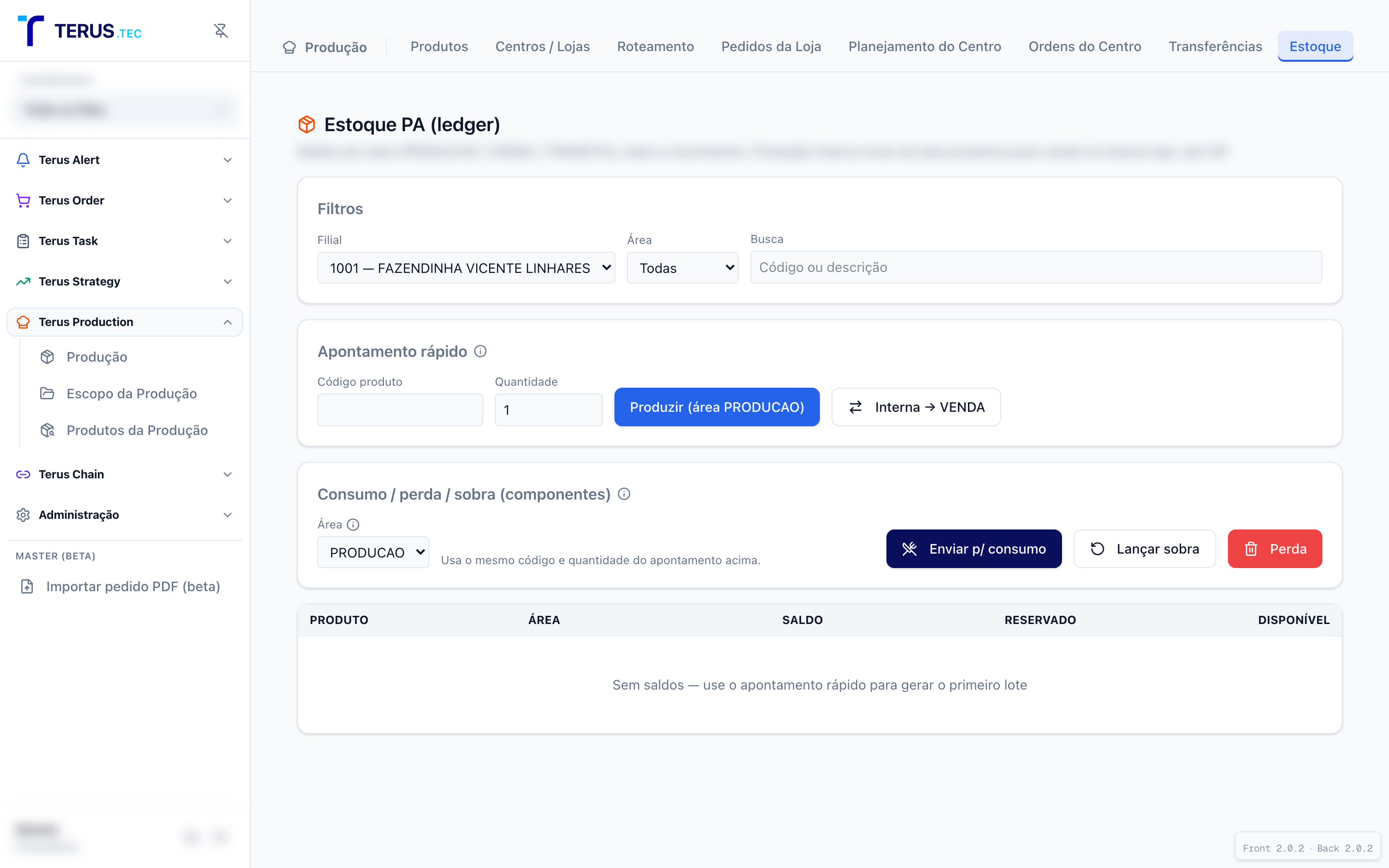The image size is (1389, 868).
Task: Click the Interna → VENDA button
Action: pos(916,407)
